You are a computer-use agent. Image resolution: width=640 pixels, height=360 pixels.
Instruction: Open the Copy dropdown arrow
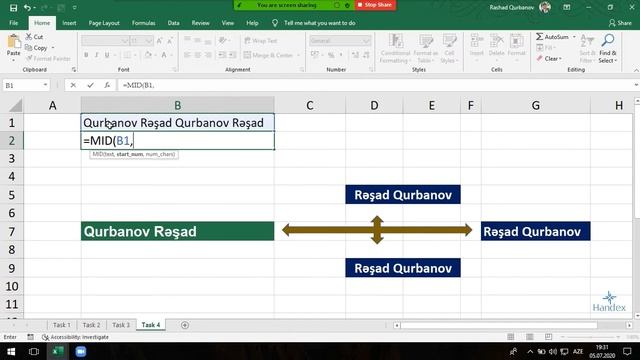tap(53, 48)
